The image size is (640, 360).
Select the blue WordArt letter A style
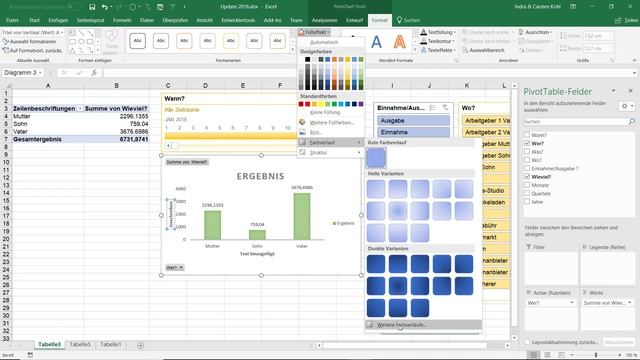tap(376, 42)
